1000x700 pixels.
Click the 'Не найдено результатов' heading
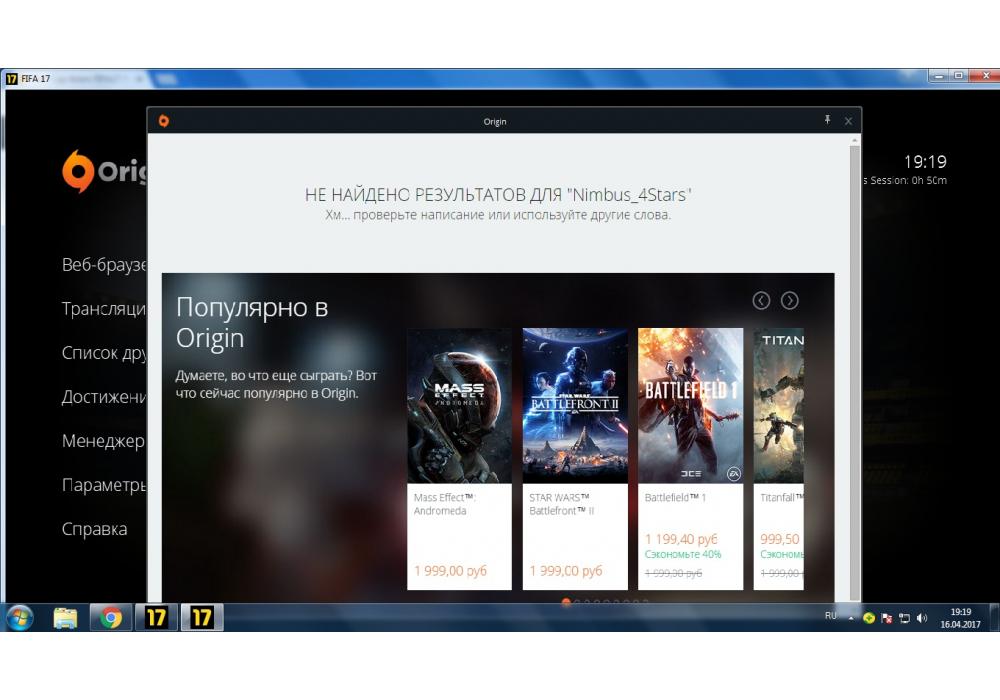(498, 194)
